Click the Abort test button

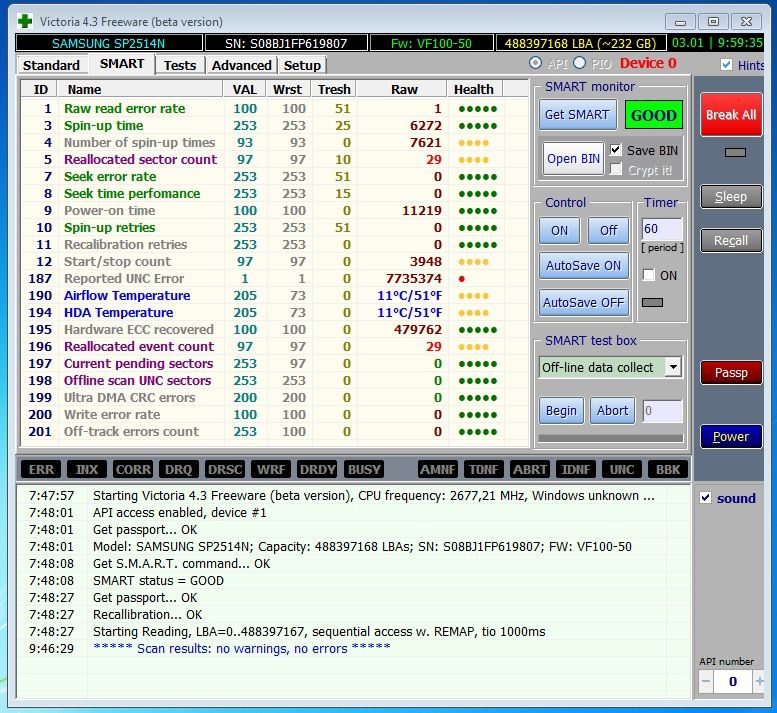coord(612,411)
